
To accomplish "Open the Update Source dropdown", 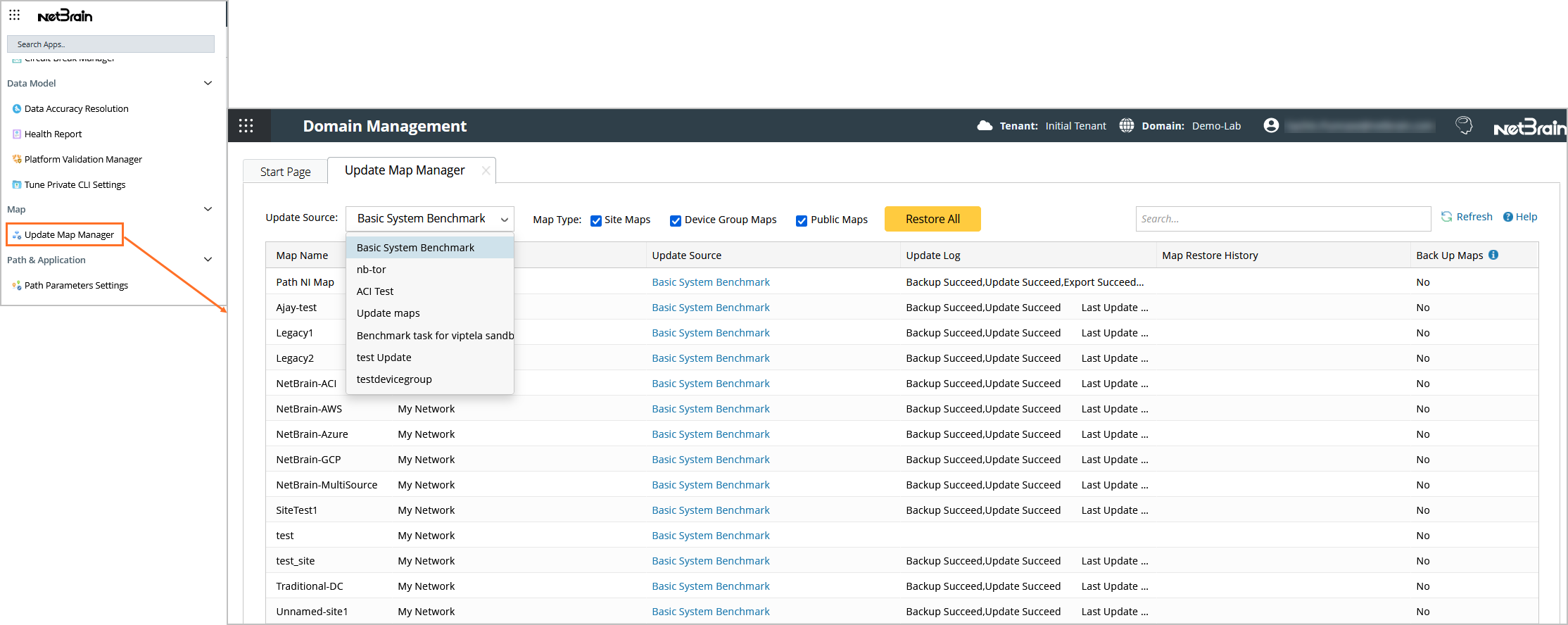I will (x=430, y=219).
